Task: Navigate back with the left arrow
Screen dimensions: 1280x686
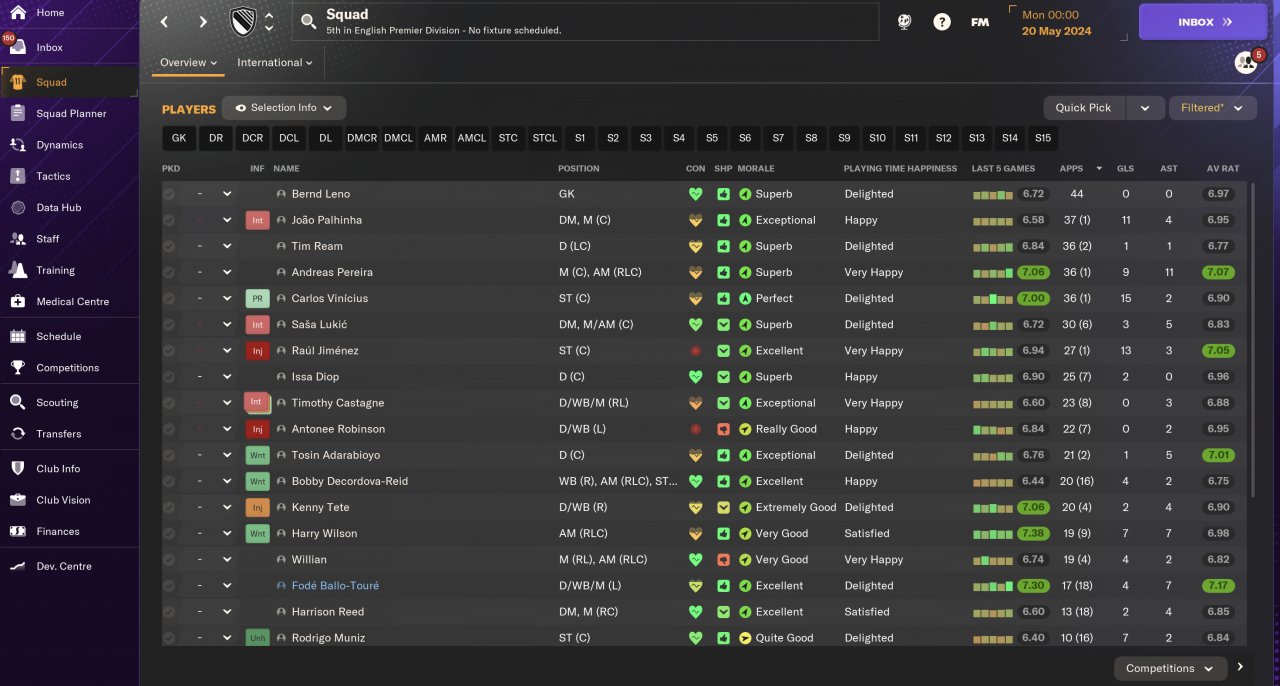Action: click(x=166, y=22)
